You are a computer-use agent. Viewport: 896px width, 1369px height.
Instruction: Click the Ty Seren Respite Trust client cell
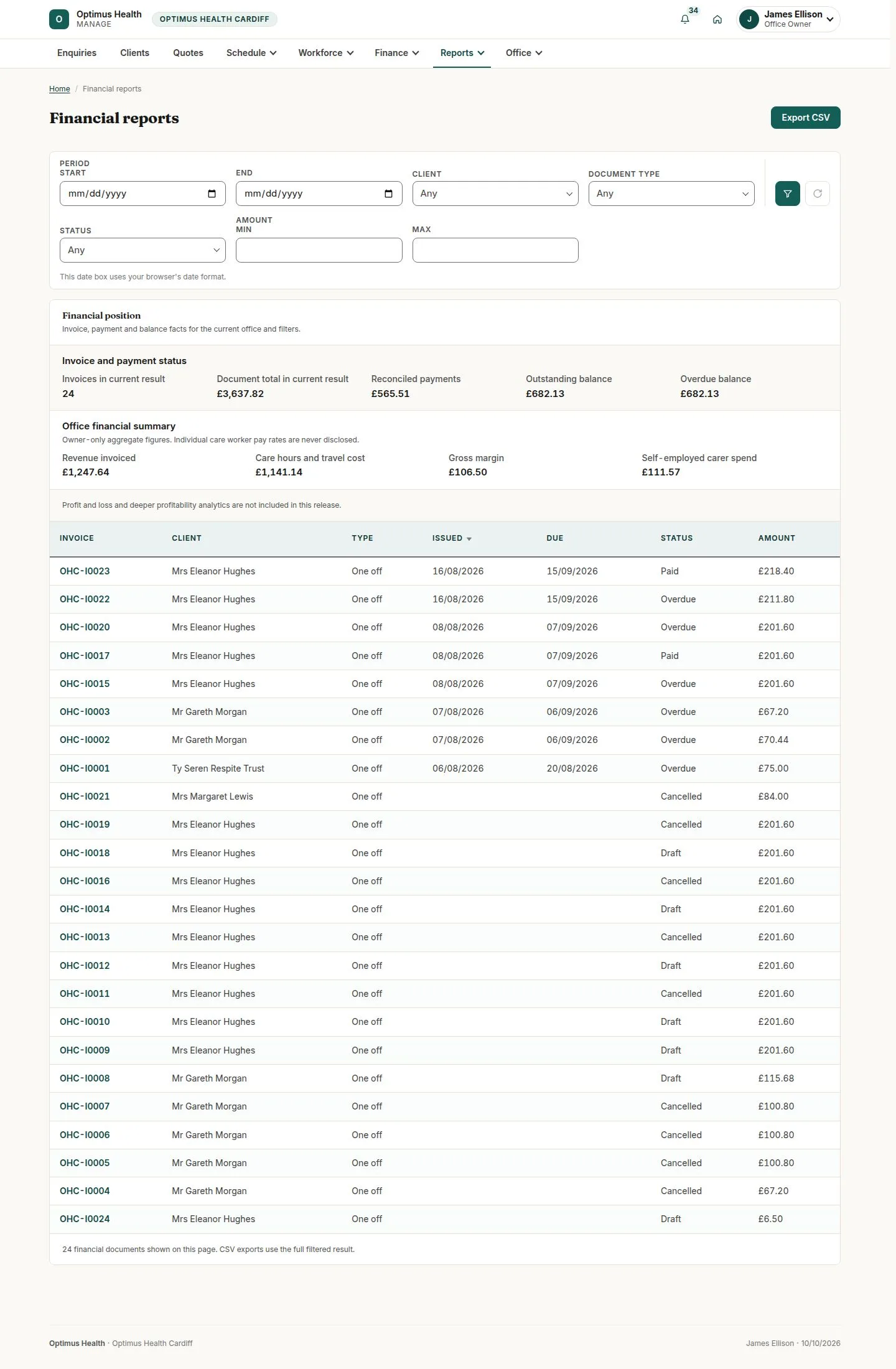tap(218, 769)
